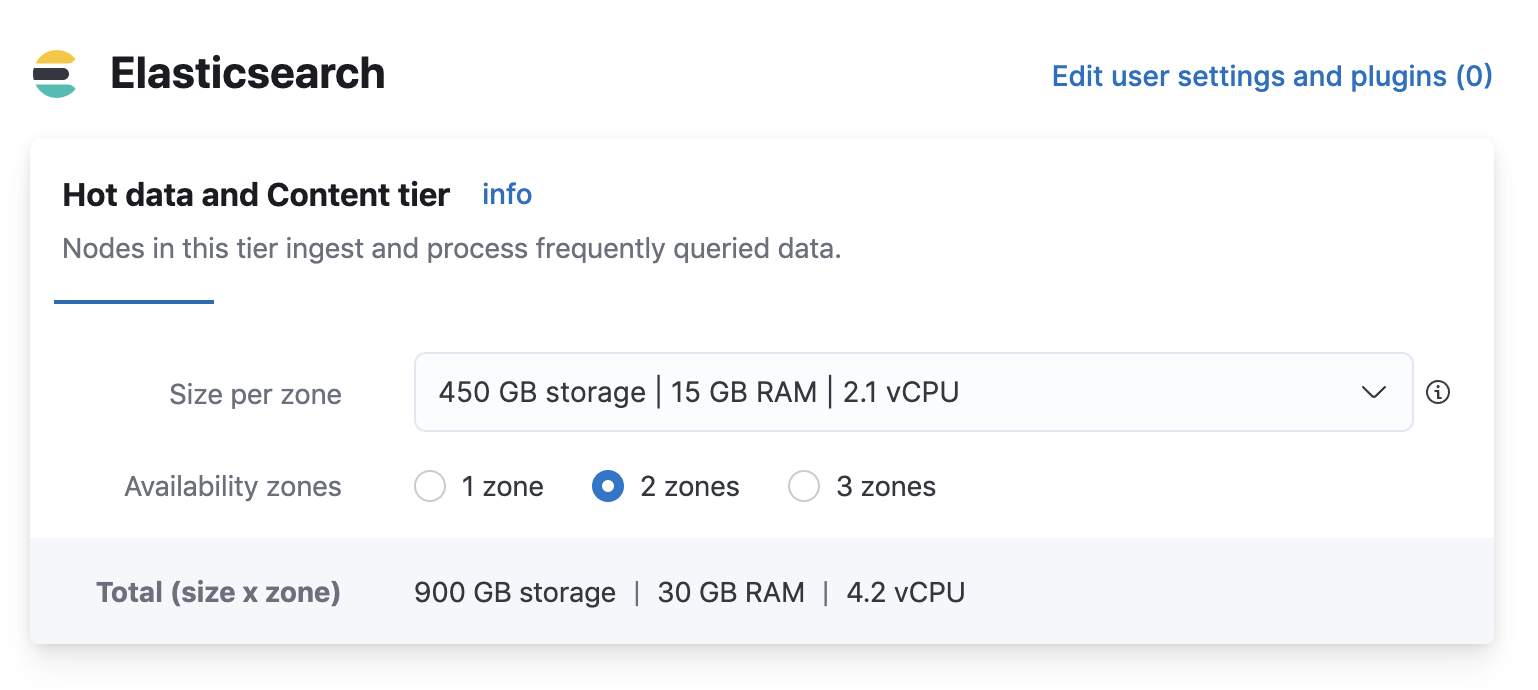Keep 2 zones selected by clicking its radio

click(x=607, y=486)
